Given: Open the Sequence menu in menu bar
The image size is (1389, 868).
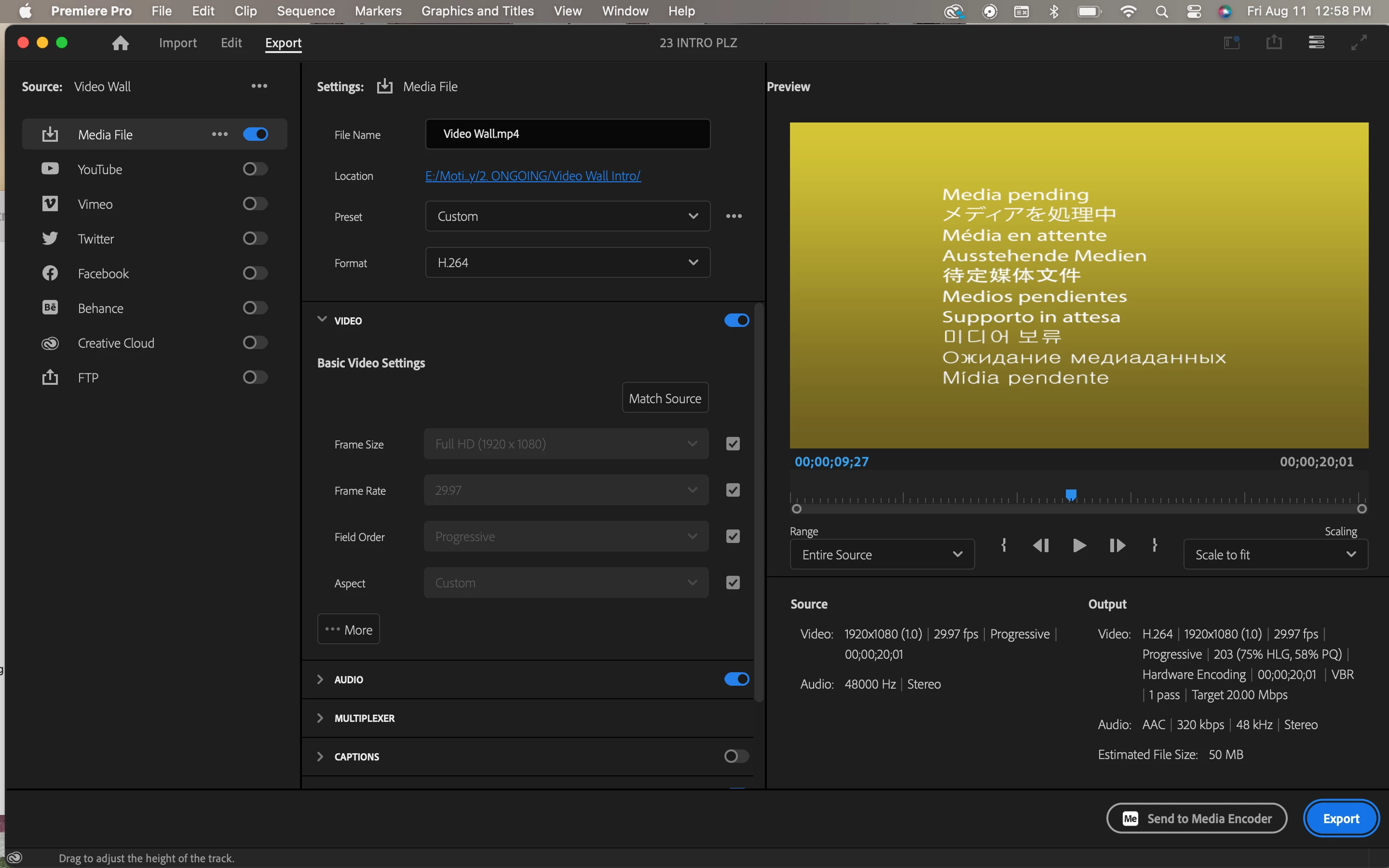Looking at the screenshot, I should click(305, 11).
